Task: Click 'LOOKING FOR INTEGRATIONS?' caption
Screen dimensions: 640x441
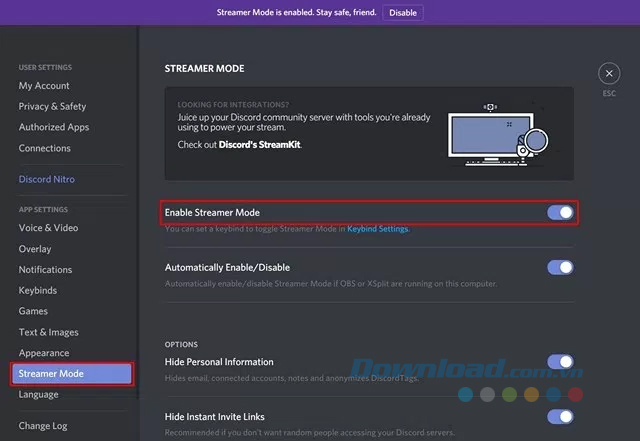Action: click(233, 105)
